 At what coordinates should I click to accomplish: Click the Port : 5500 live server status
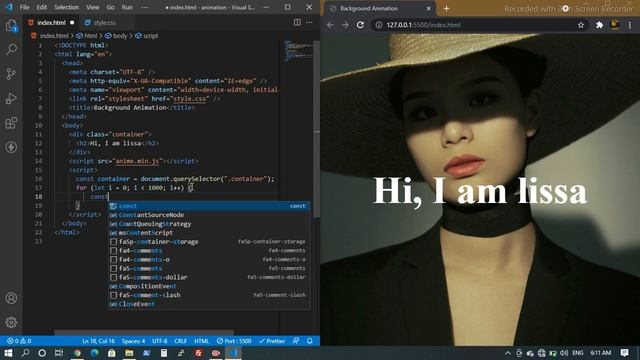click(234, 341)
